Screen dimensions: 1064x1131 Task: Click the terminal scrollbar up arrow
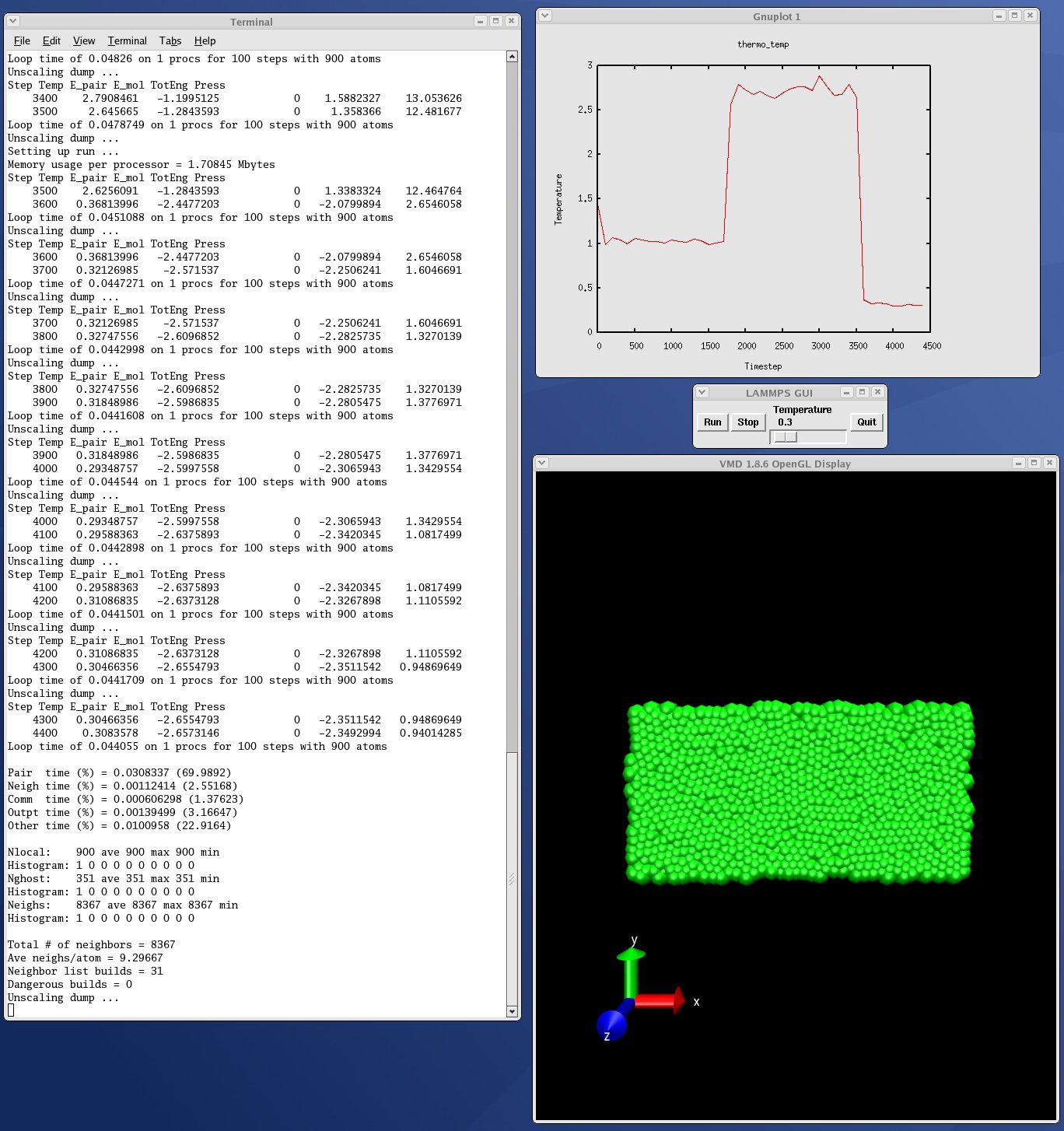512,56
